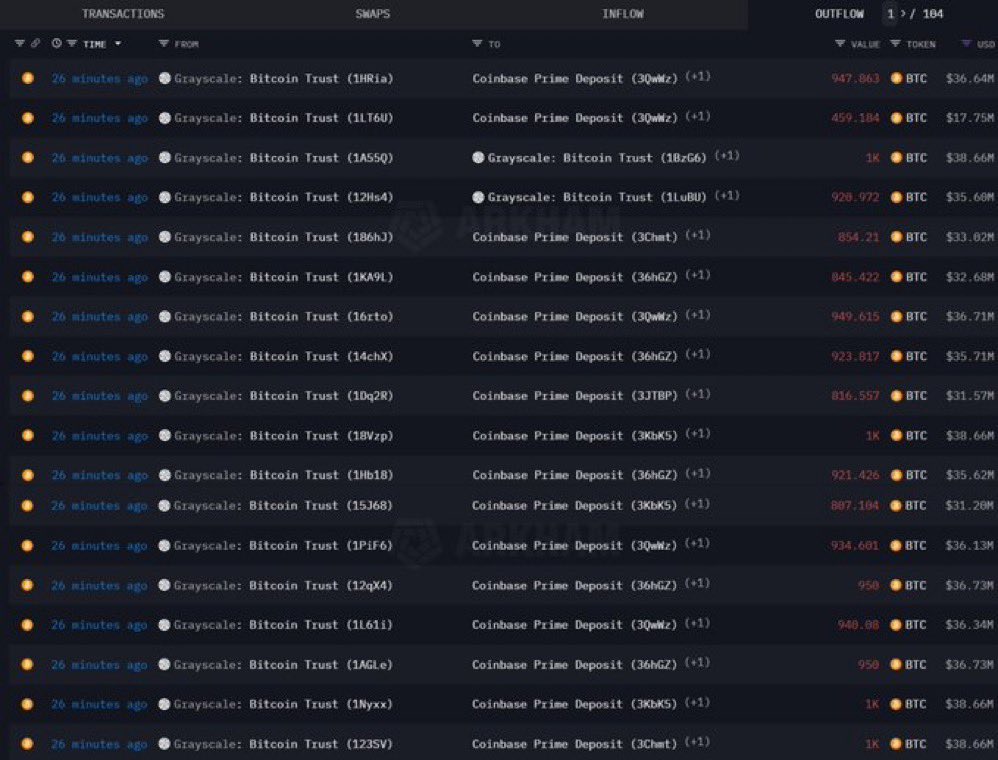Open Grayscale: Bitcoin Trust (1LT6U) sender
The image size is (998, 760).
(284, 118)
